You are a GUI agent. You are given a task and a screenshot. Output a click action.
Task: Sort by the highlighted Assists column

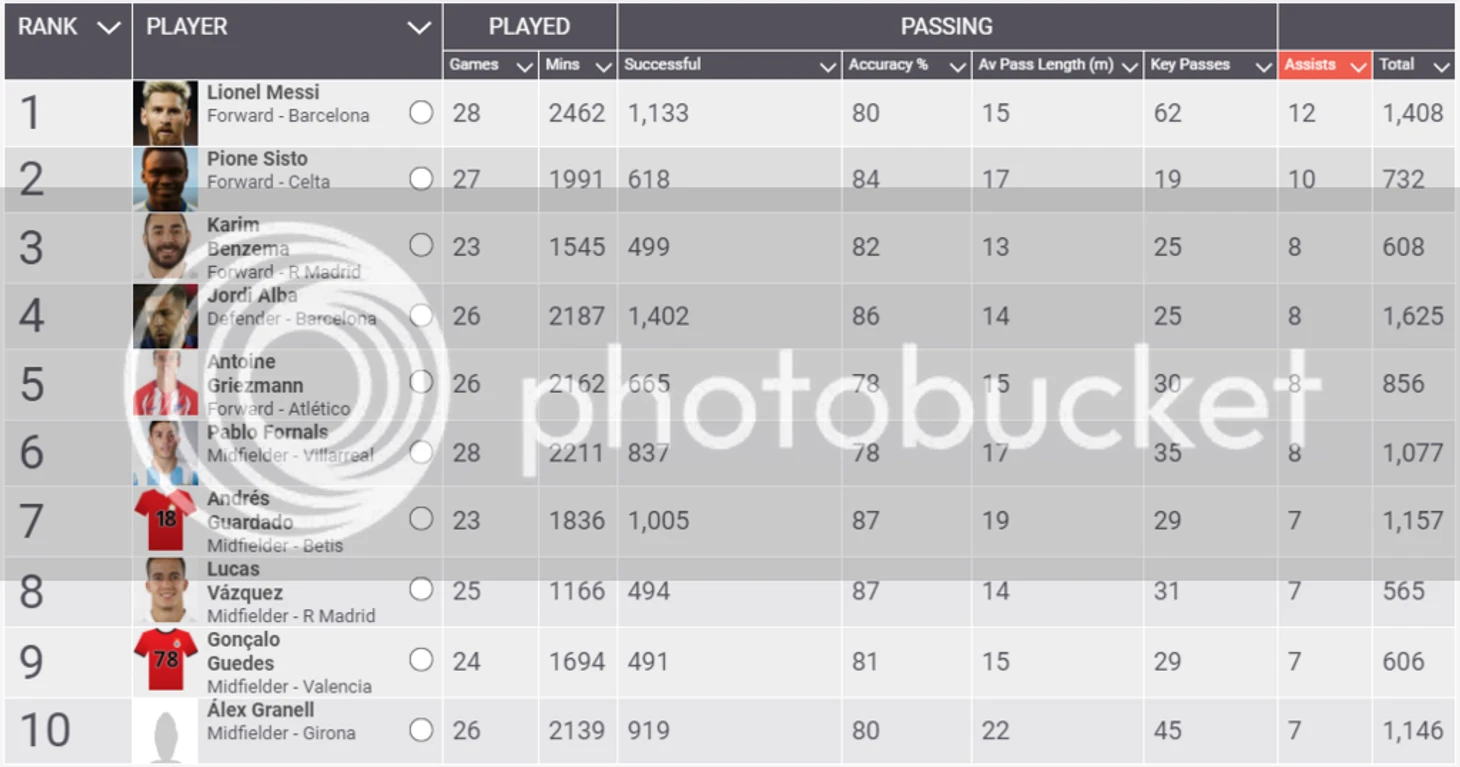click(1324, 65)
